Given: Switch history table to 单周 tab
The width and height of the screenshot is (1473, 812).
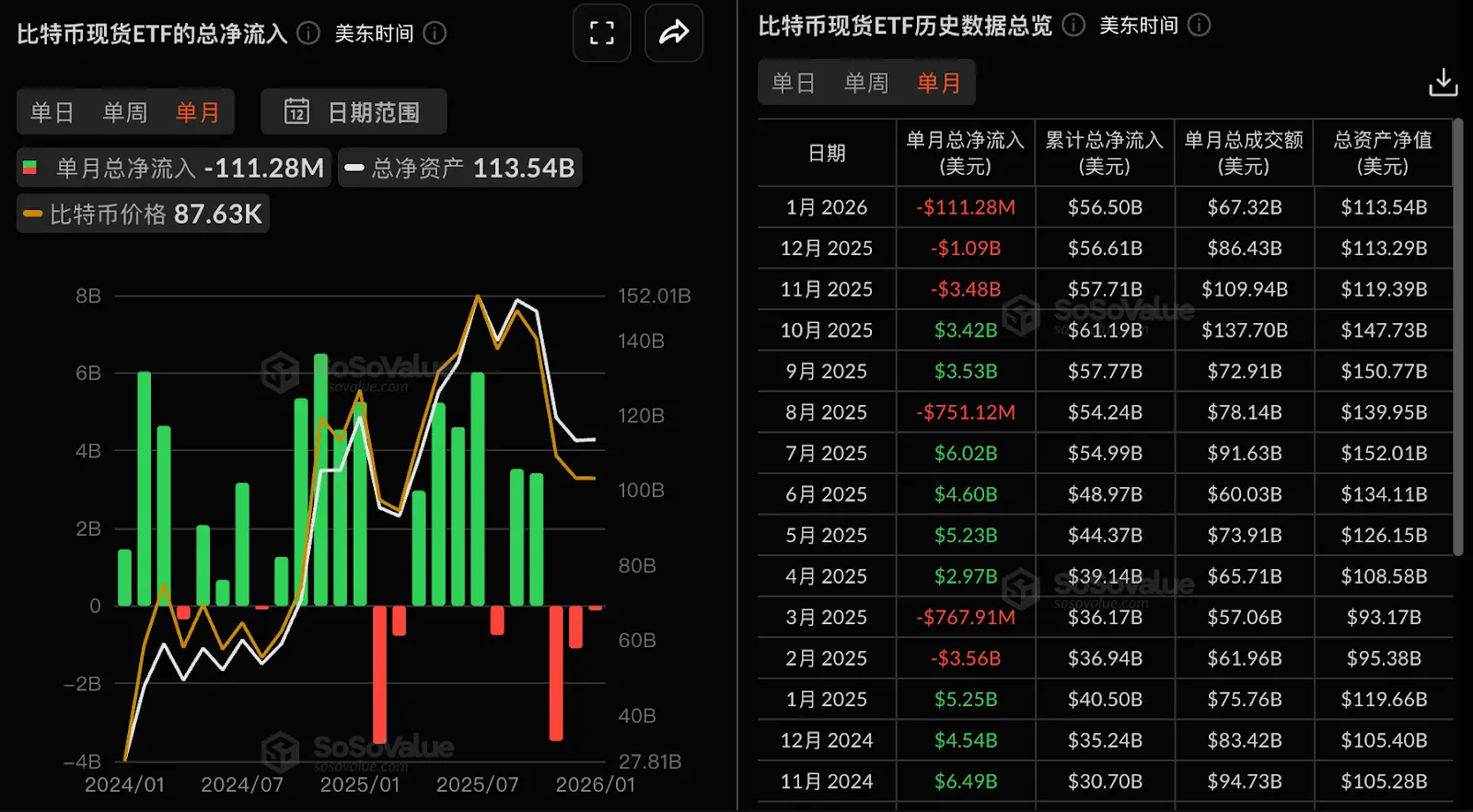Looking at the screenshot, I should tap(866, 83).
